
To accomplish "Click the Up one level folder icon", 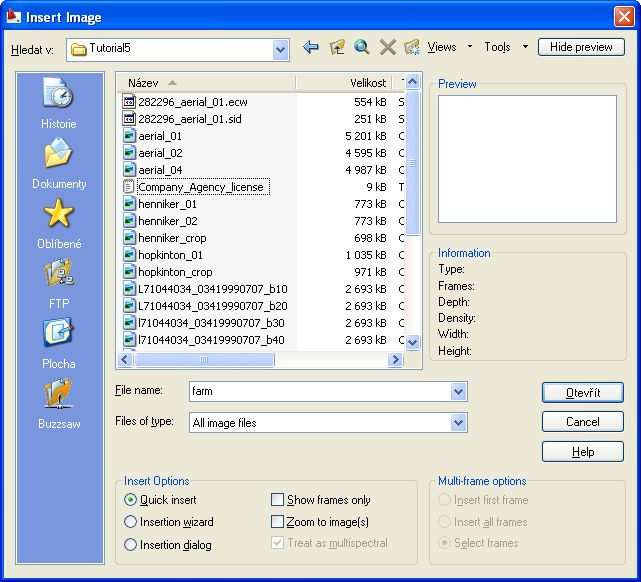I will pos(337,48).
